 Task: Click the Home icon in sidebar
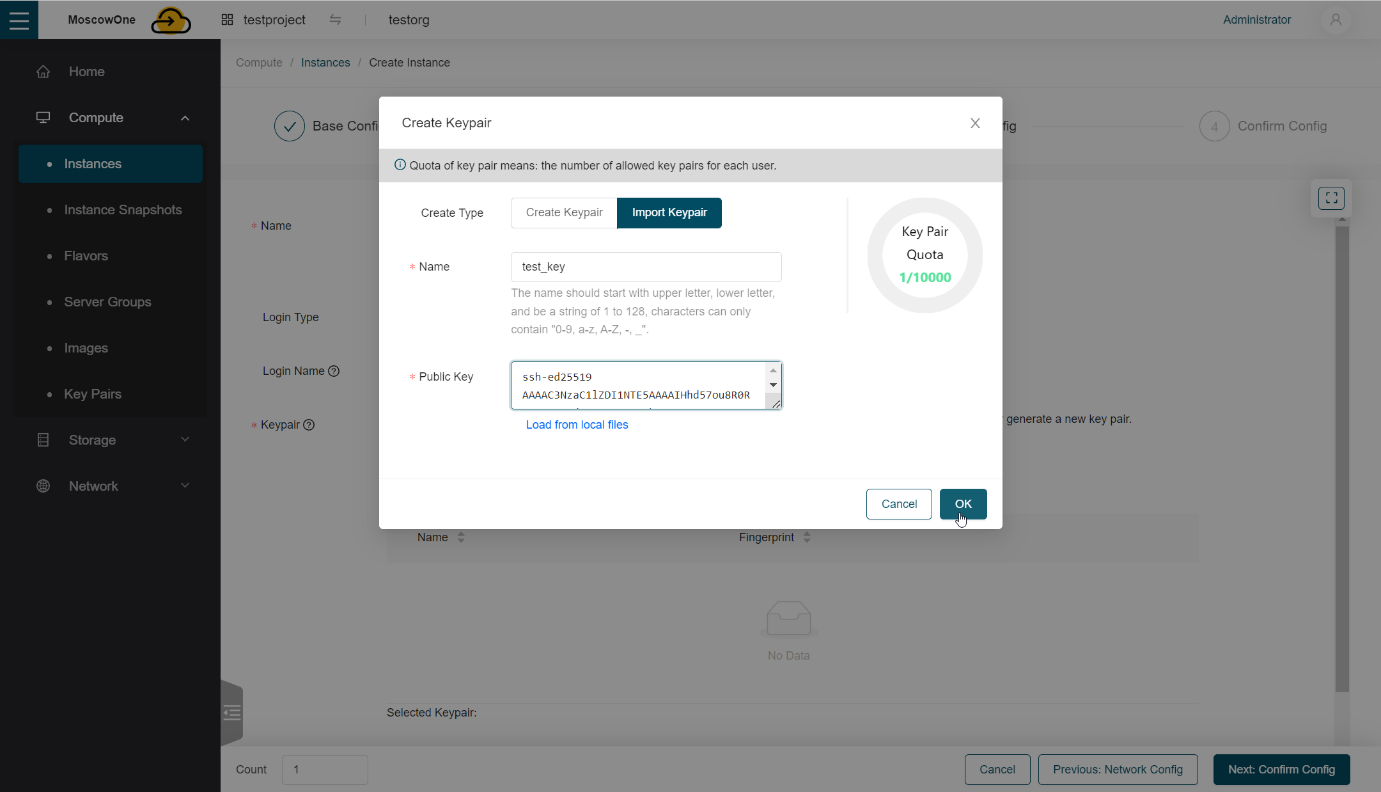(x=42, y=71)
